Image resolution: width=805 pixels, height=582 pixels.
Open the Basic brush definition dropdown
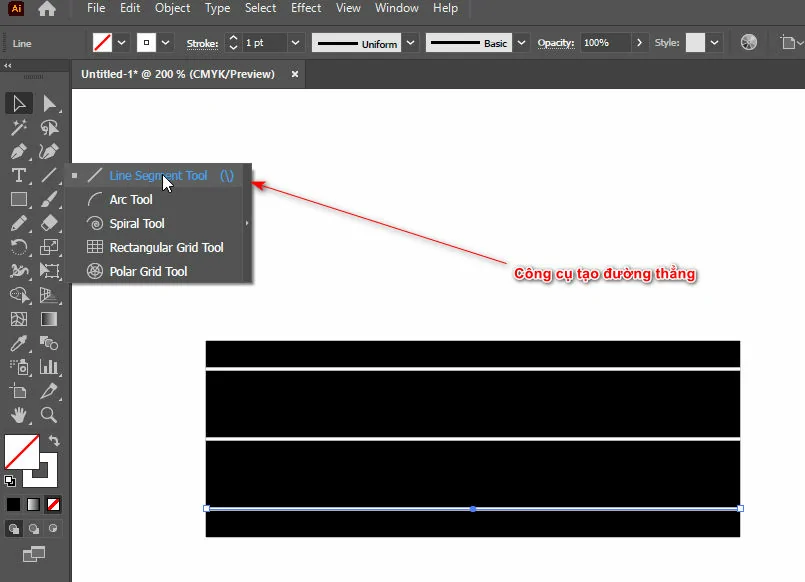pyautogui.click(x=522, y=43)
